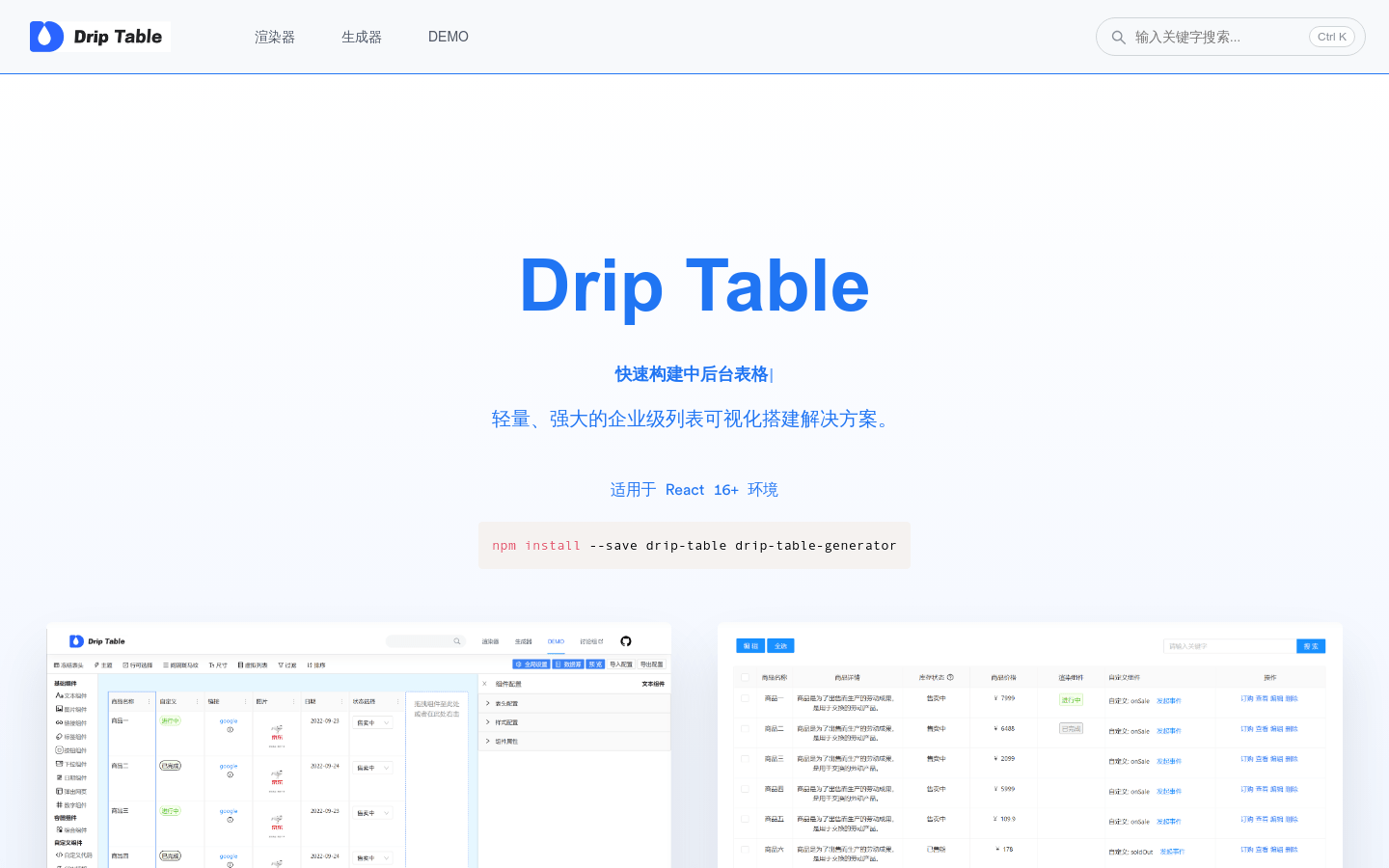Click the 编辑 button above the demo table
The height and width of the screenshot is (868, 1389).
tap(750, 645)
